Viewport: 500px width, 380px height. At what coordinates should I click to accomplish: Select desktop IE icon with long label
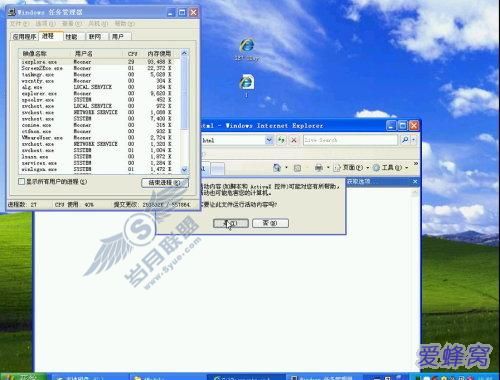click(x=247, y=50)
